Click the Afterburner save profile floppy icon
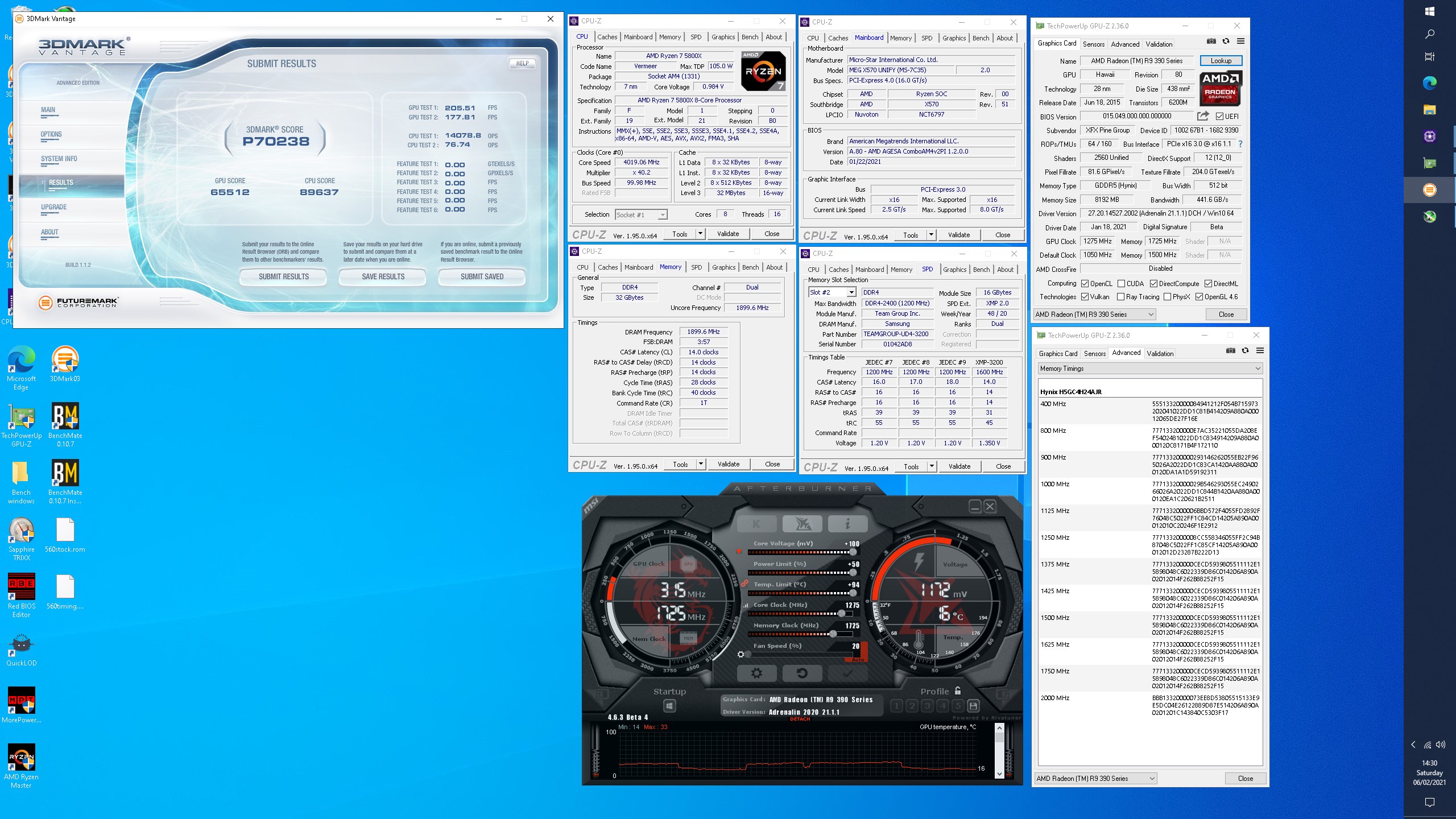 (x=973, y=706)
